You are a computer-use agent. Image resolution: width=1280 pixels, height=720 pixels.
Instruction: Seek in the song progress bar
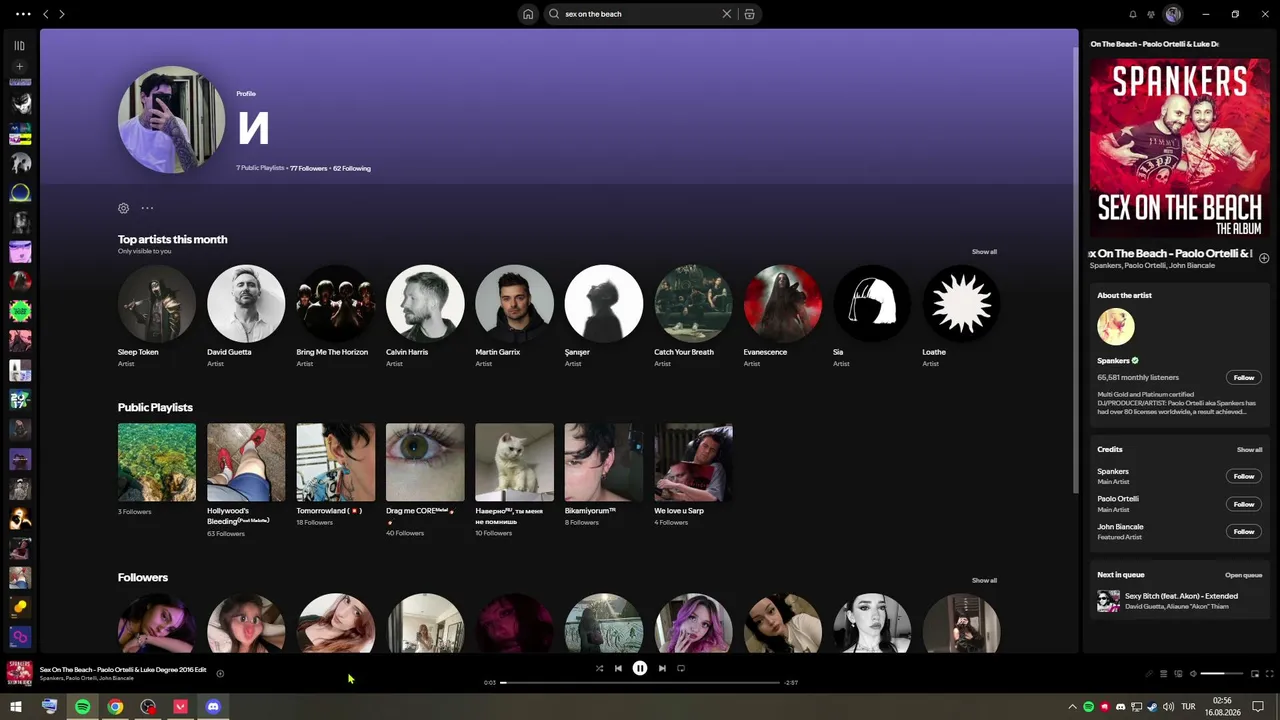click(640, 682)
